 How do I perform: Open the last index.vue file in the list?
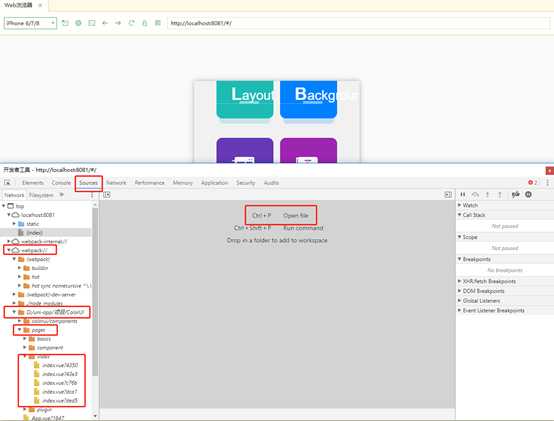pos(56,401)
